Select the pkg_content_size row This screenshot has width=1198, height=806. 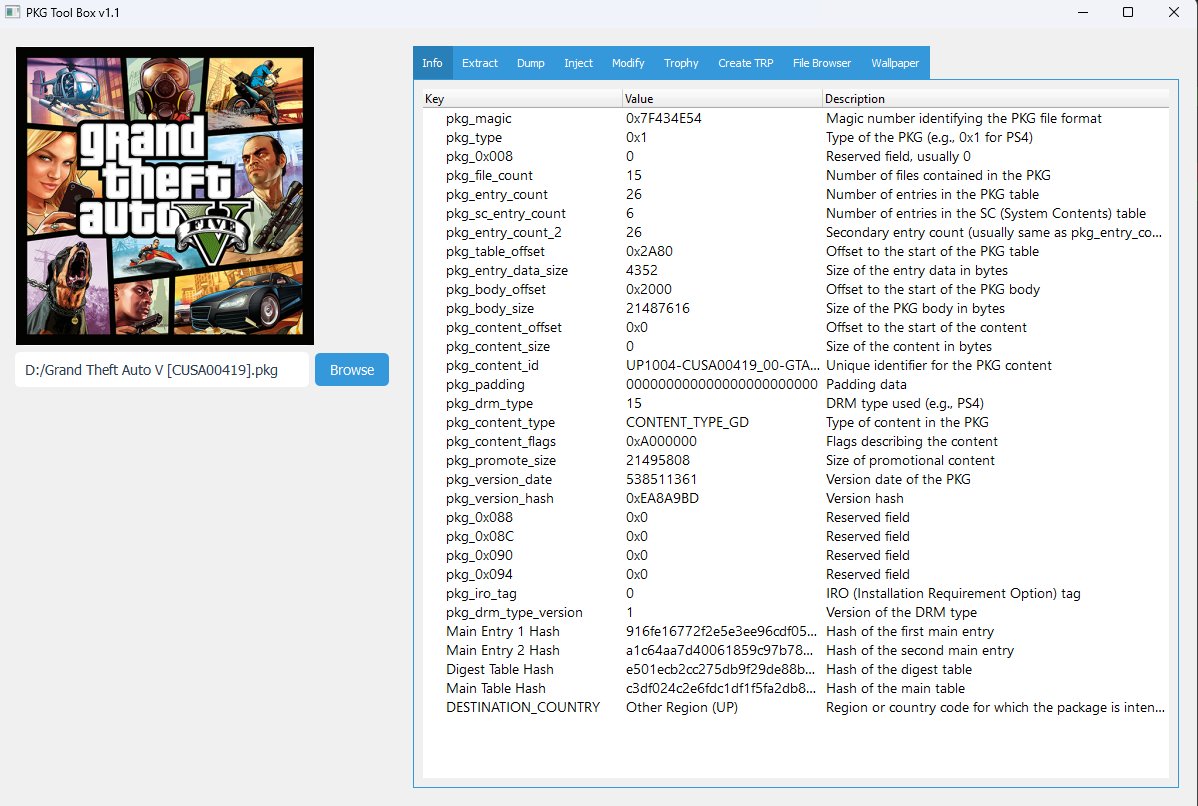tap(795, 347)
